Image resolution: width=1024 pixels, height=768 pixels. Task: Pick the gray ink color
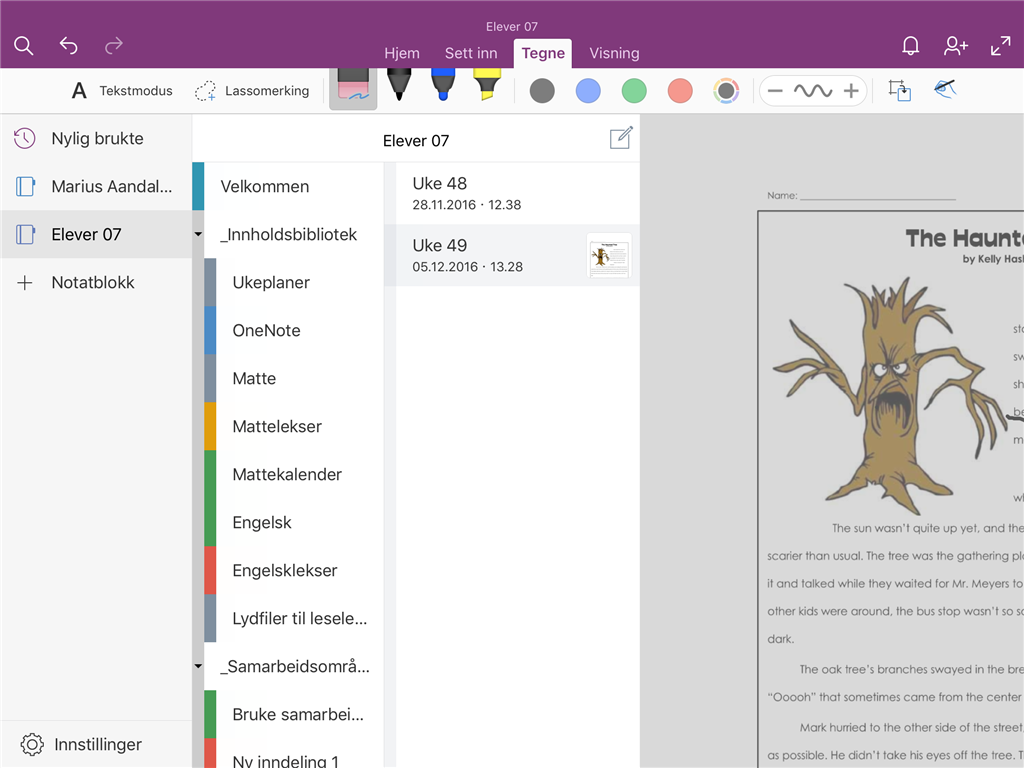(542, 91)
